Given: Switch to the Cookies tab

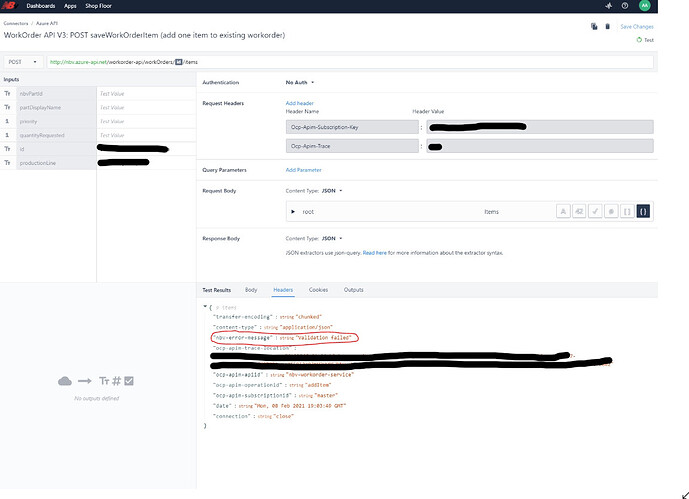Looking at the screenshot, I should (x=318, y=290).
